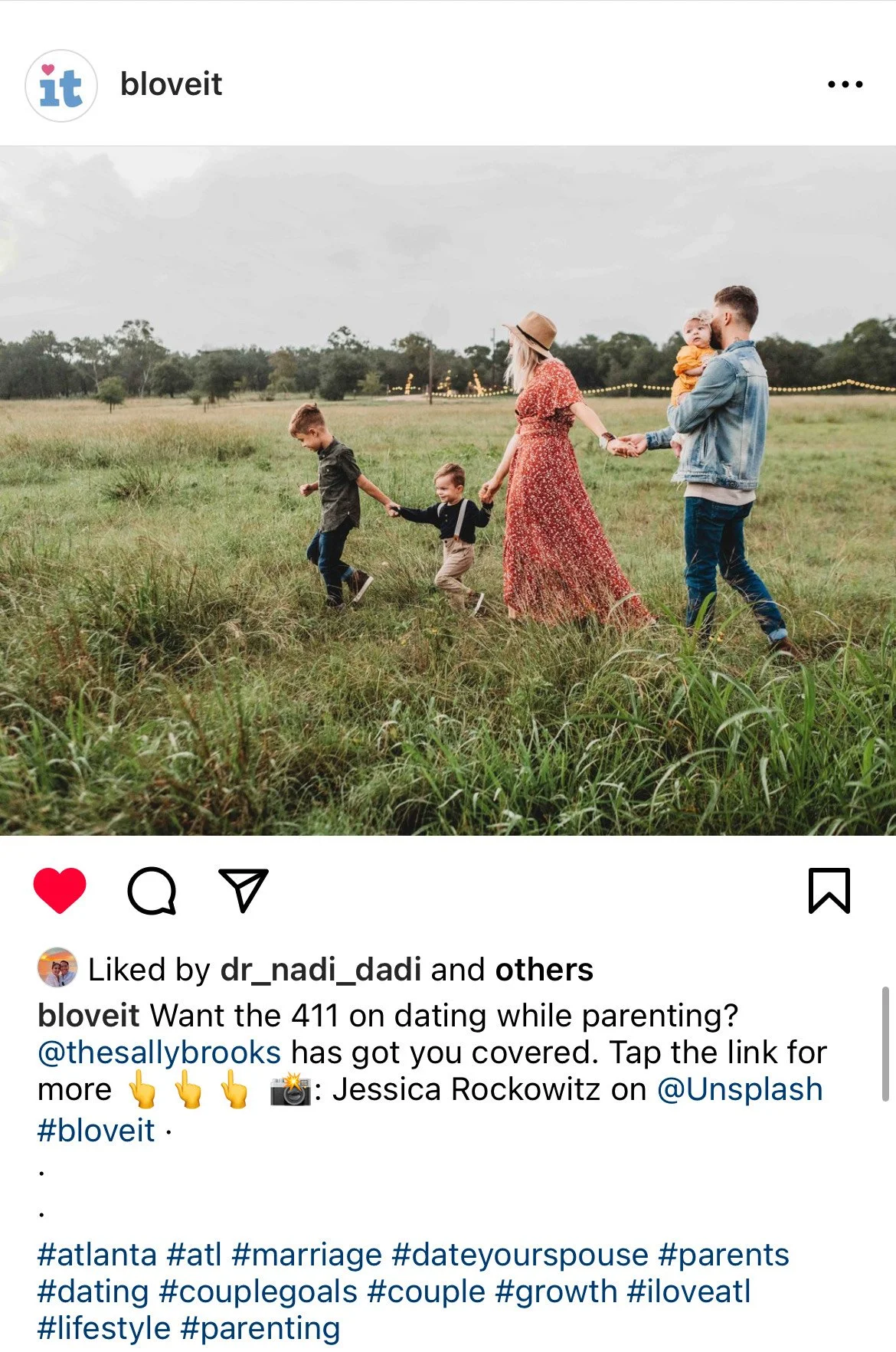The width and height of the screenshot is (896, 1352).
Task: Show the list of others who liked
Action: [544, 970]
